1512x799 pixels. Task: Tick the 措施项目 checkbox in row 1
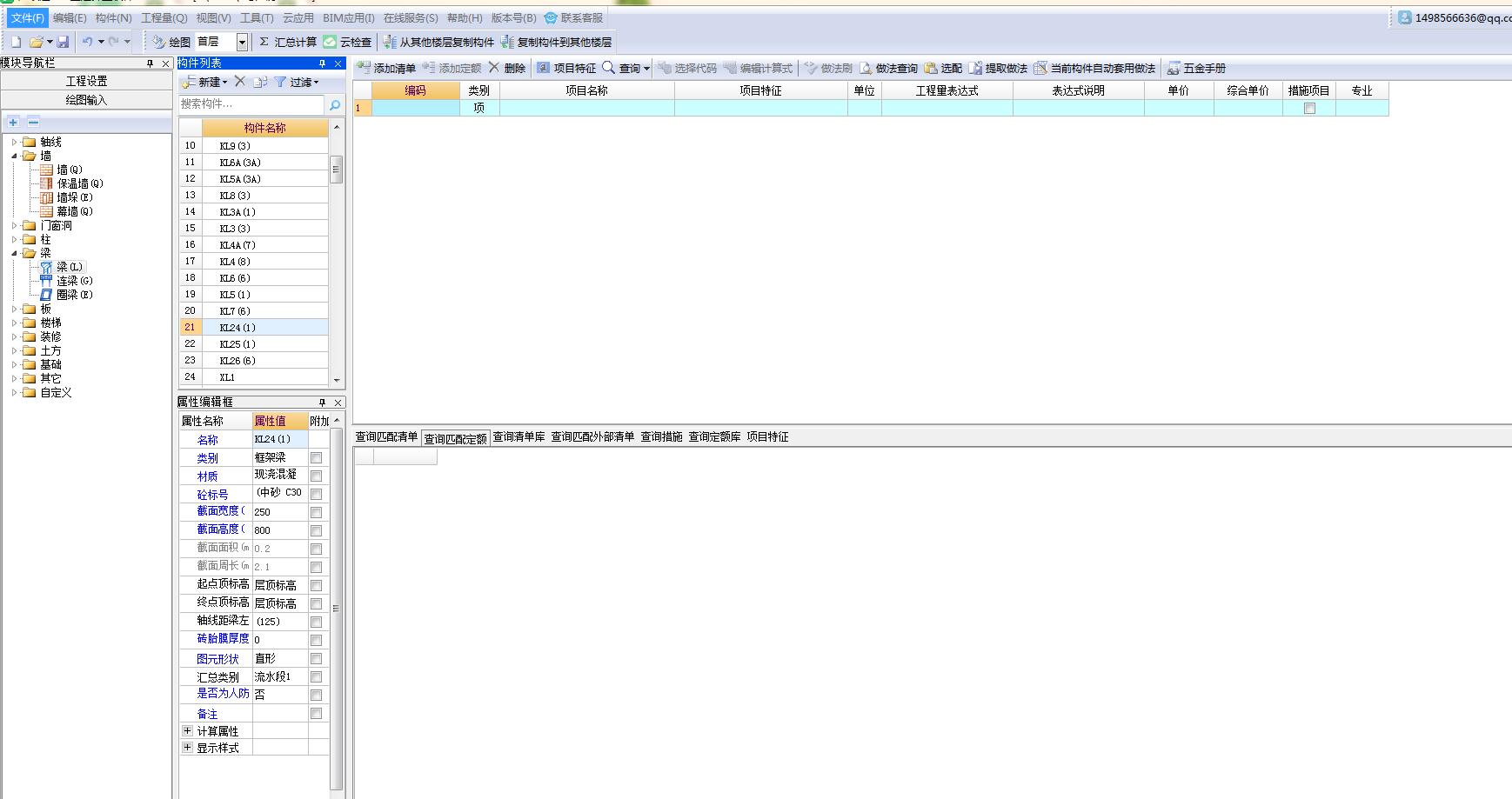pos(1309,109)
